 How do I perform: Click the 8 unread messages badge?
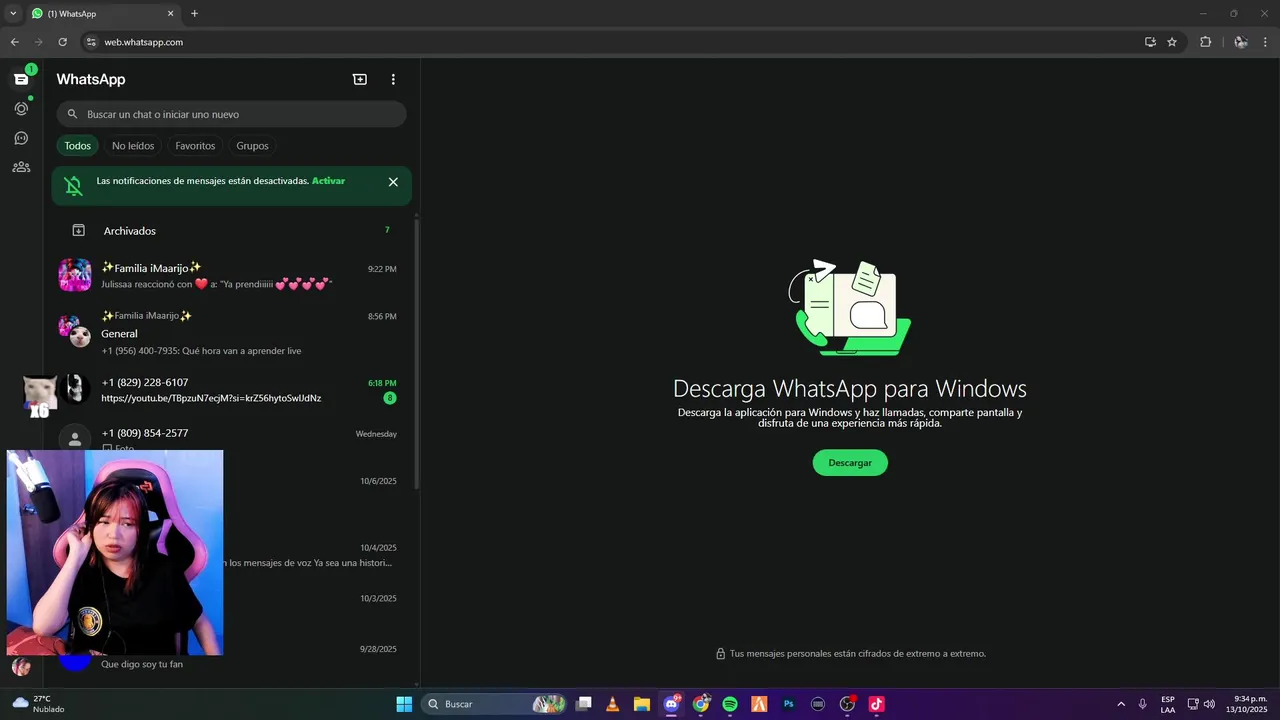[x=390, y=398]
